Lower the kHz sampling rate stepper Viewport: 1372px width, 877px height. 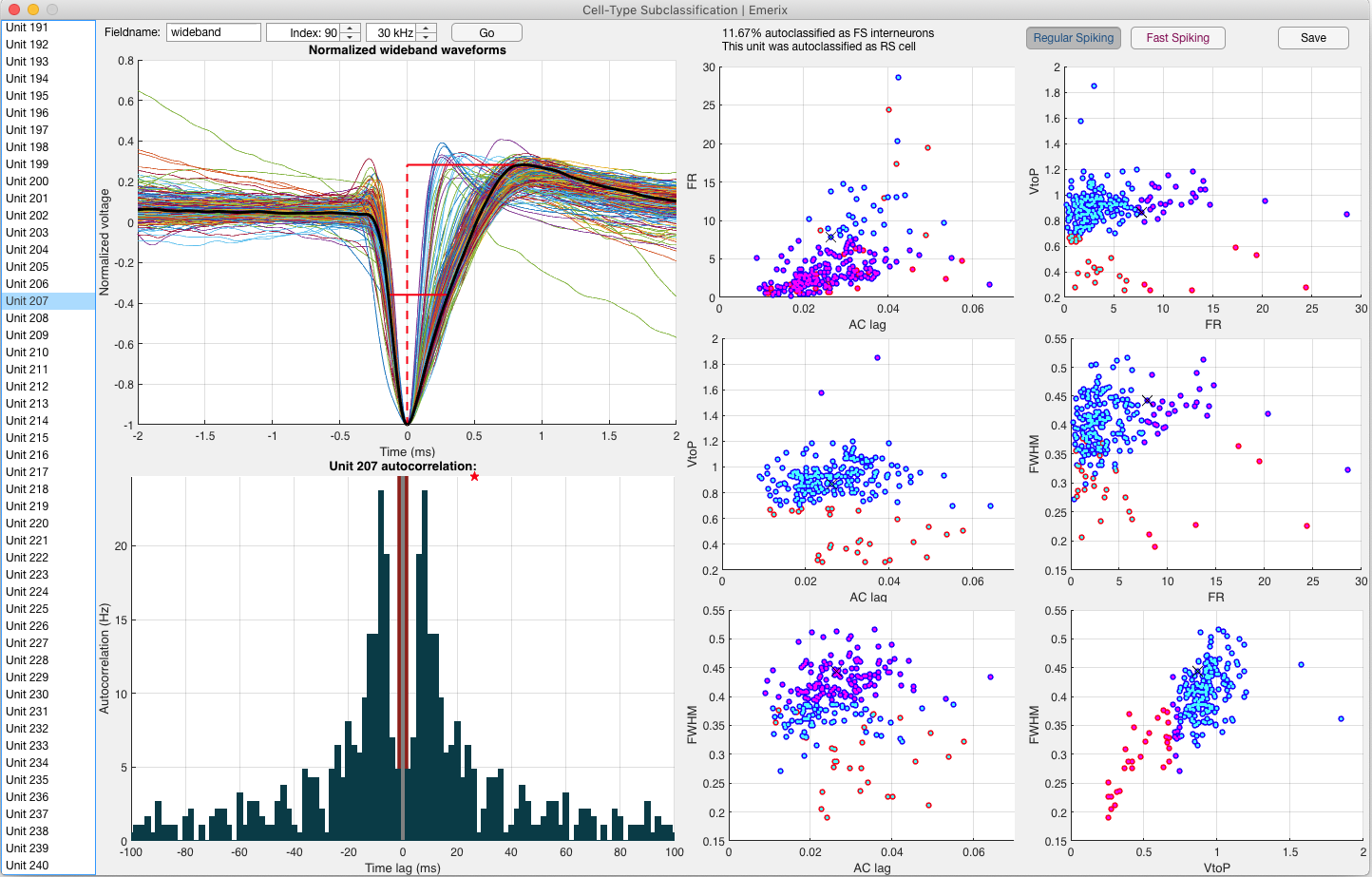click(427, 37)
